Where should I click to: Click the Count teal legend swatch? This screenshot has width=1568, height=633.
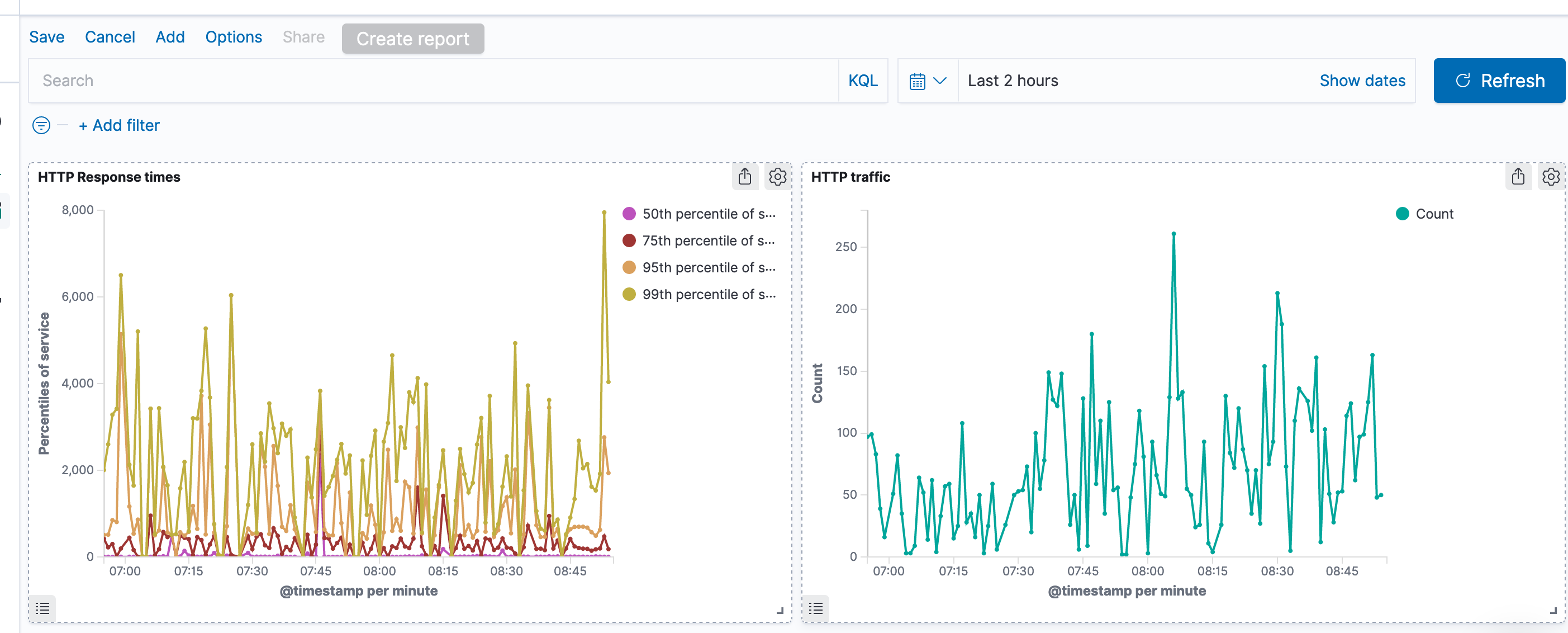[1403, 214]
